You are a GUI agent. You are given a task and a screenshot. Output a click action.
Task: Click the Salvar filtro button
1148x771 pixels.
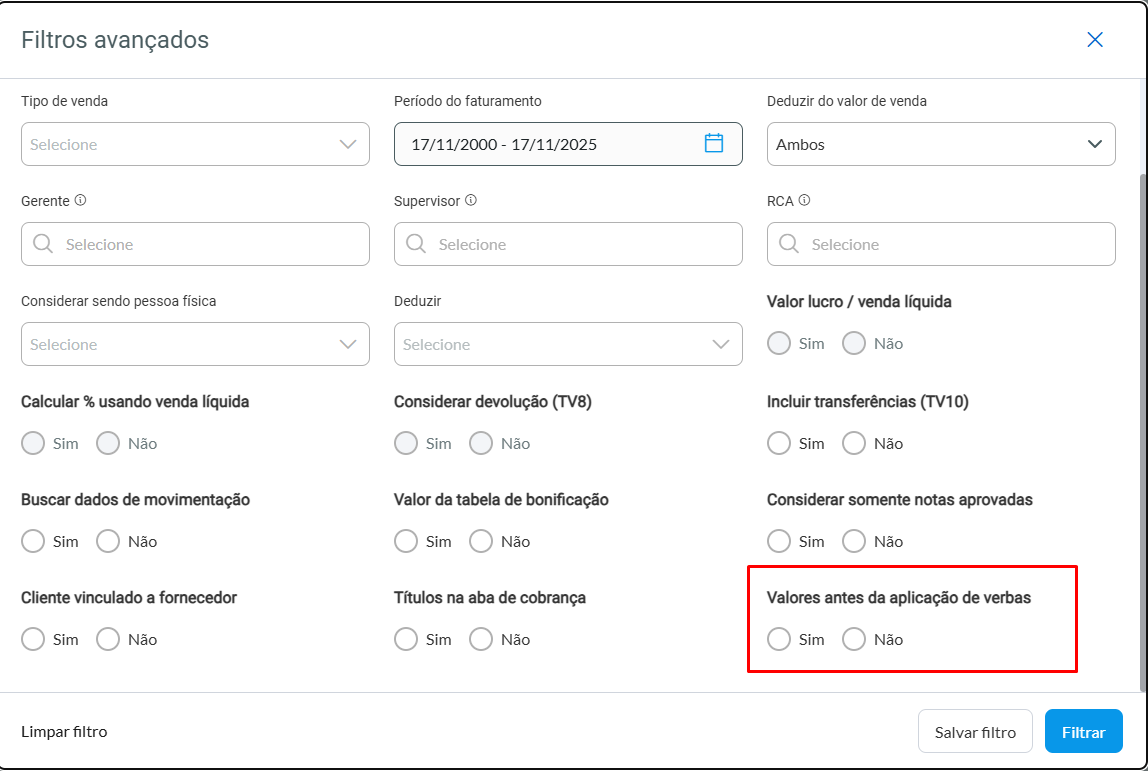pyautogui.click(x=975, y=732)
